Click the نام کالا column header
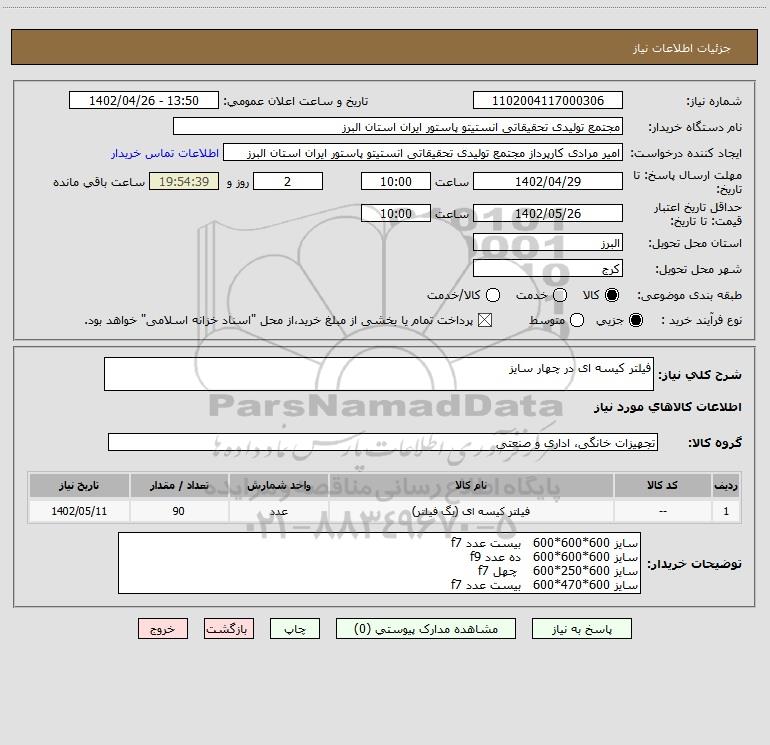The height and width of the screenshot is (745, 770). [471, 485]
